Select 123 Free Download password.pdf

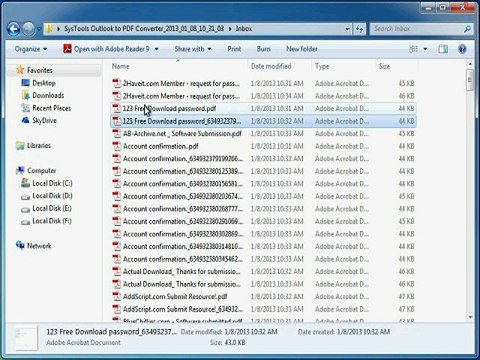pos(263,108)
